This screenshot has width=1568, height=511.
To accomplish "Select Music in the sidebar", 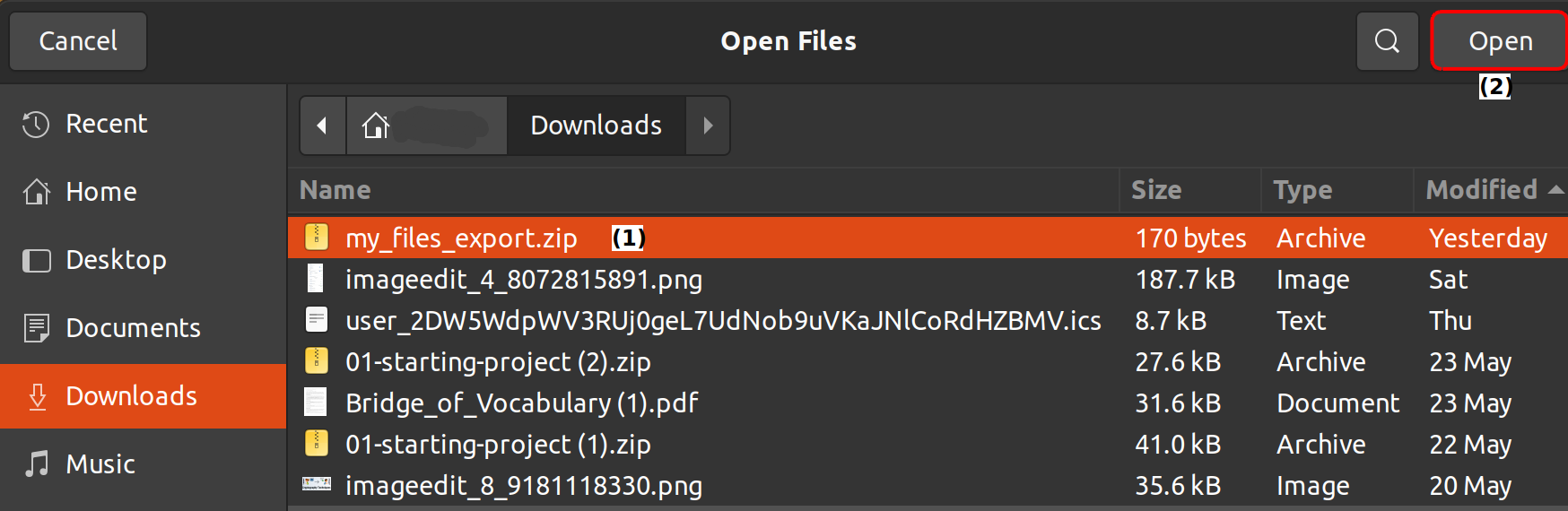I will (100, 464).
